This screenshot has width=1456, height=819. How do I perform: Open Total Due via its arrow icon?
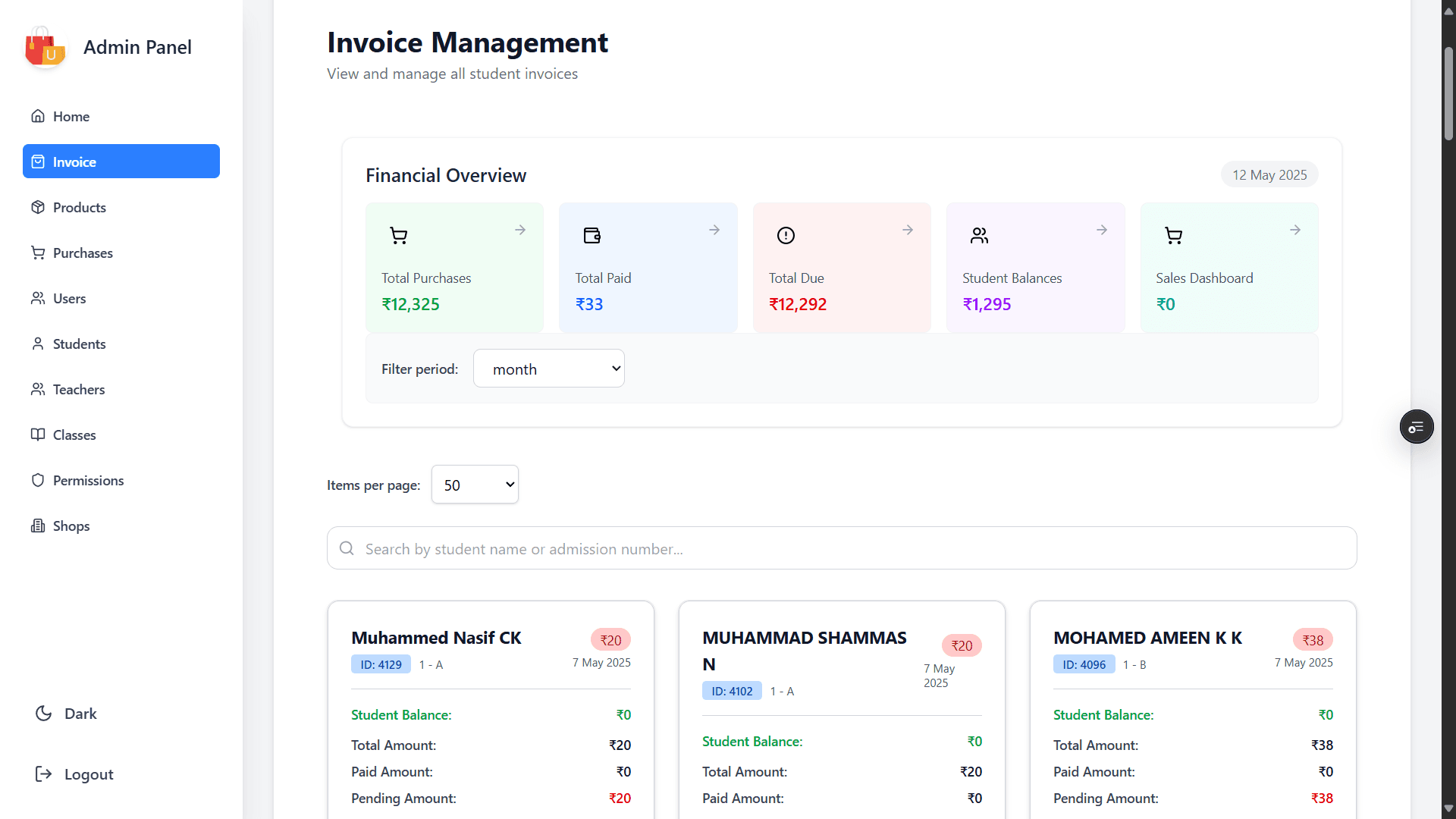click(908, 230)
